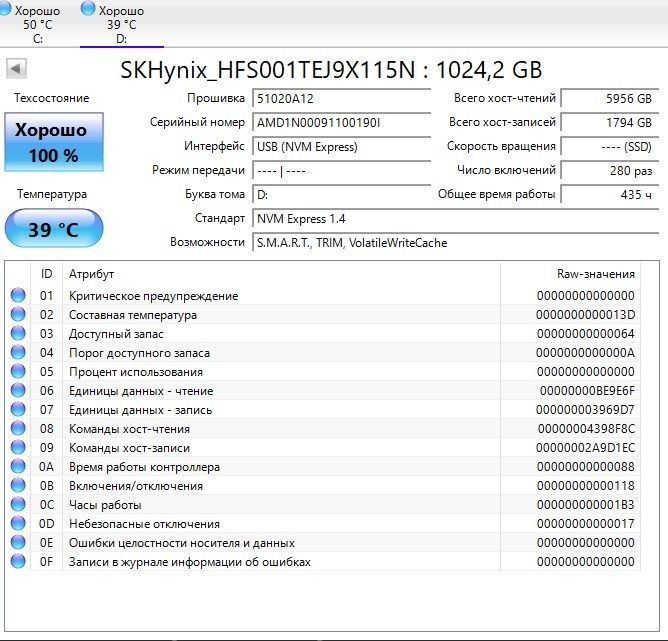Select the Команды хост-записи attribute
This screenshot has width=668, height=641.
[x=129, y=448]
